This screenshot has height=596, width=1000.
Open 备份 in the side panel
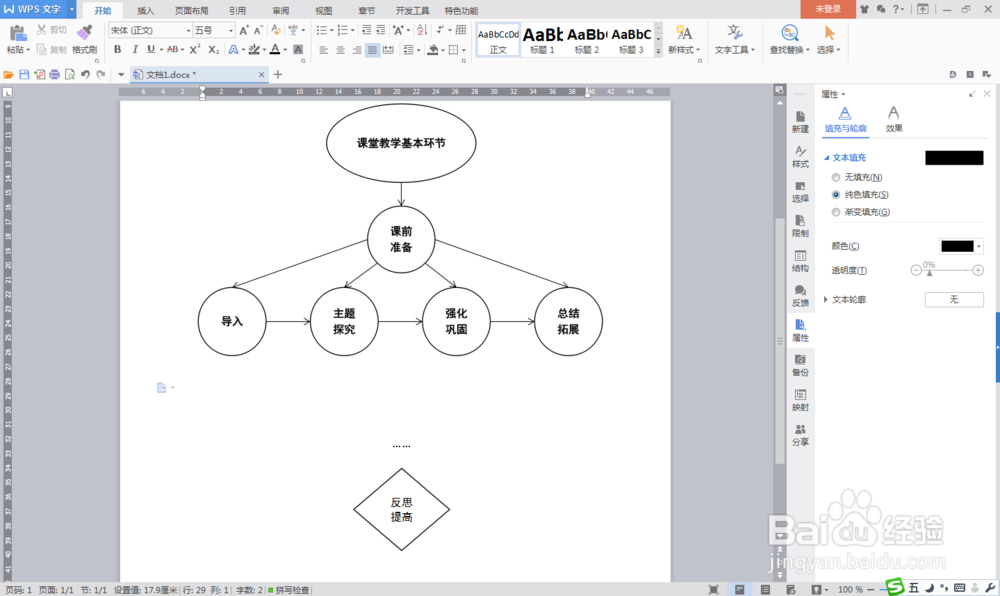pos(800,365)
